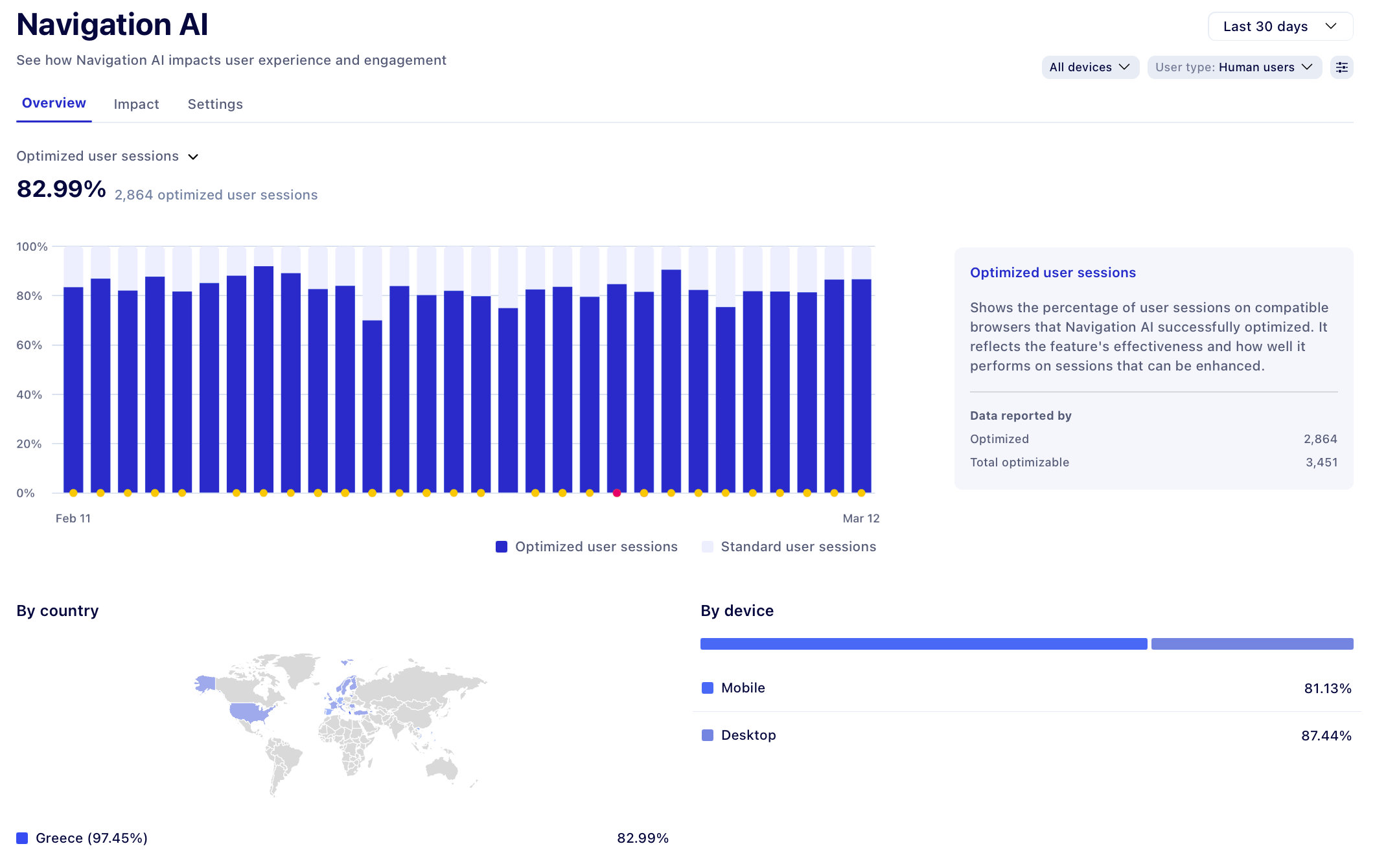
Task: Expand the All devices filter
Action: 1090,67
